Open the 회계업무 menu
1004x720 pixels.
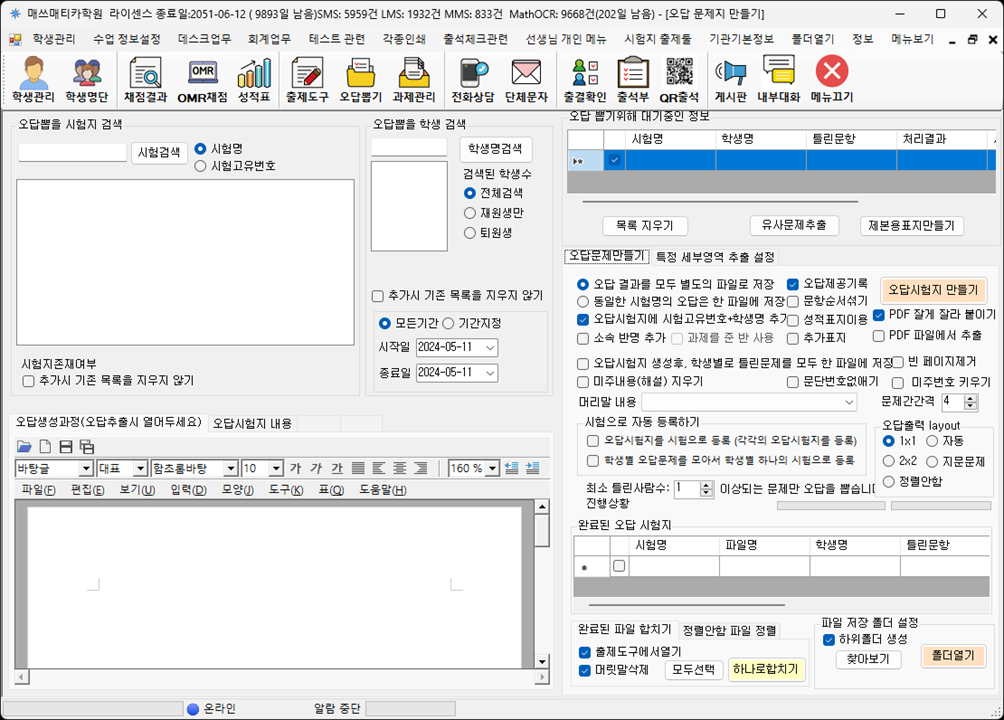click(x=269, y=39)
